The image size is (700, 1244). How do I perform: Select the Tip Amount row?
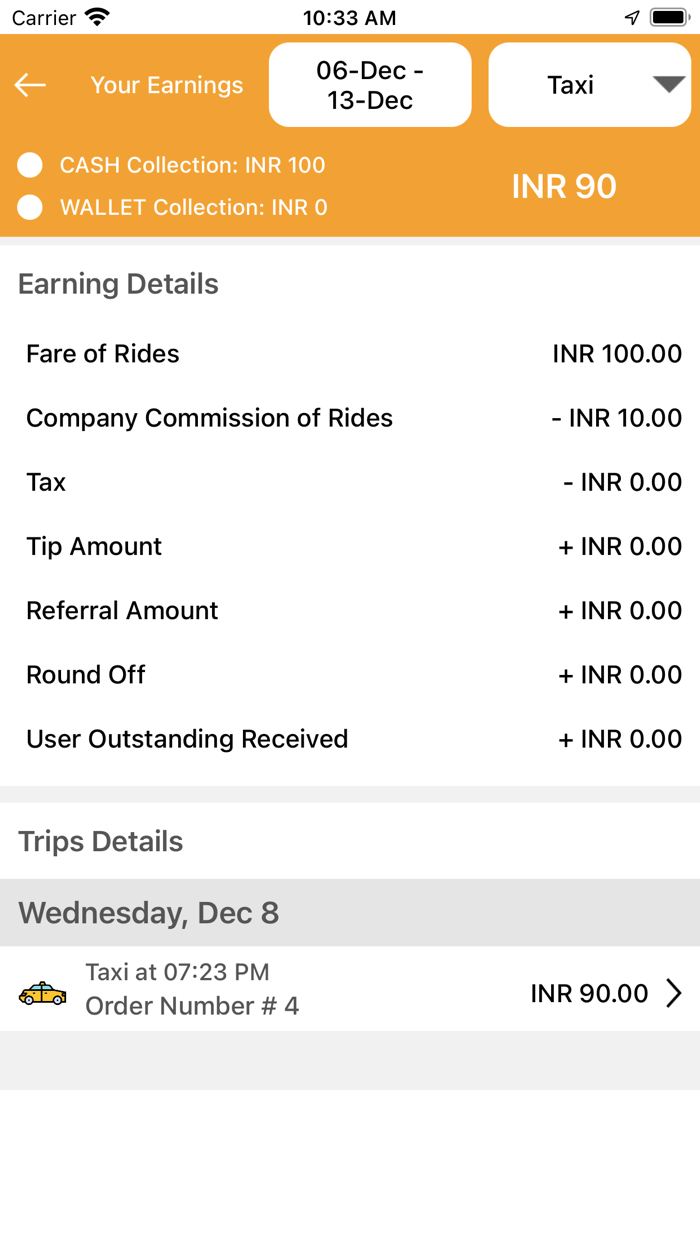(x=350, y=546)
